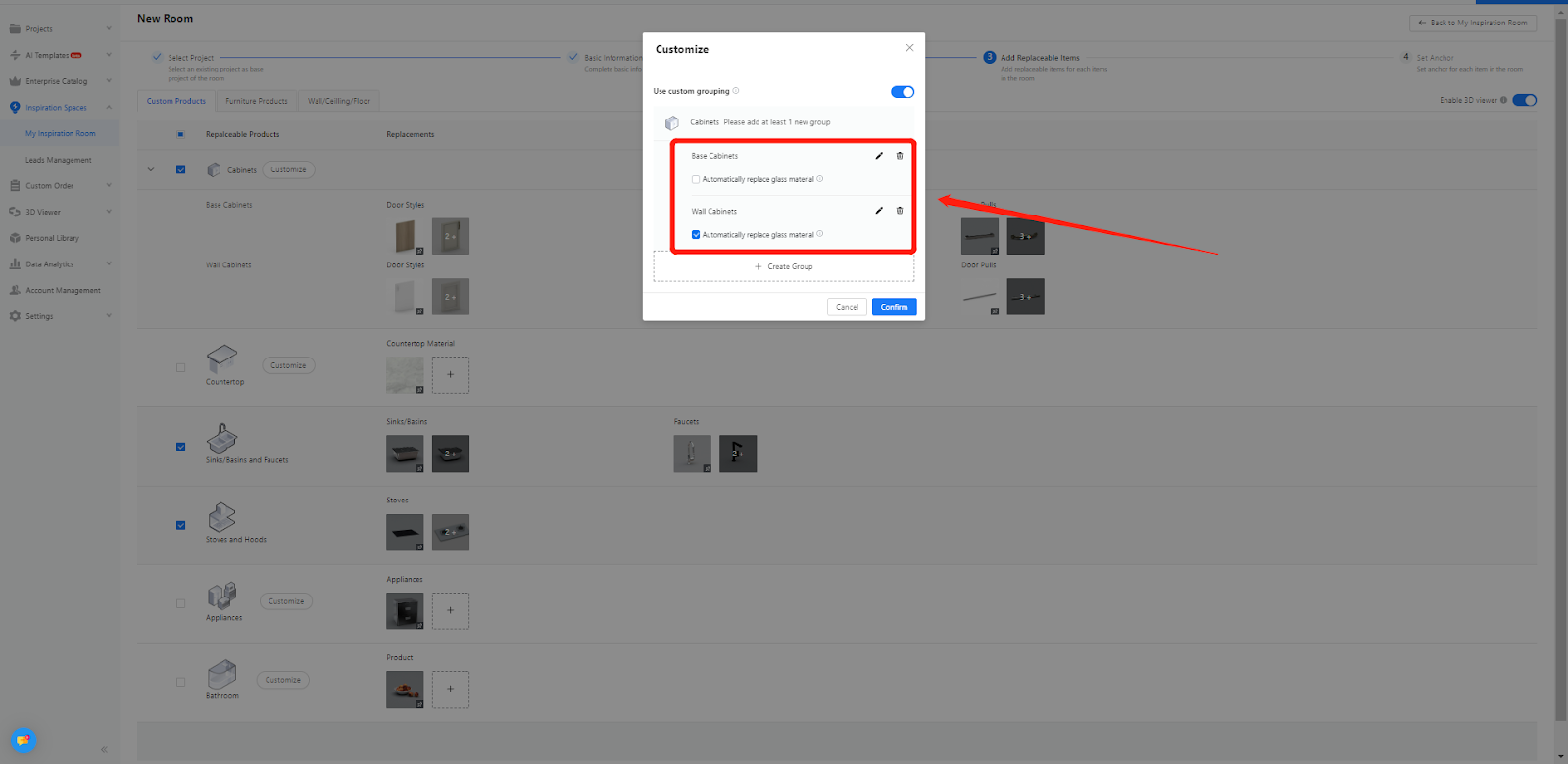Delete the Base Cabinets group
Screen dimensions: 1568x764
pos(900,156)
